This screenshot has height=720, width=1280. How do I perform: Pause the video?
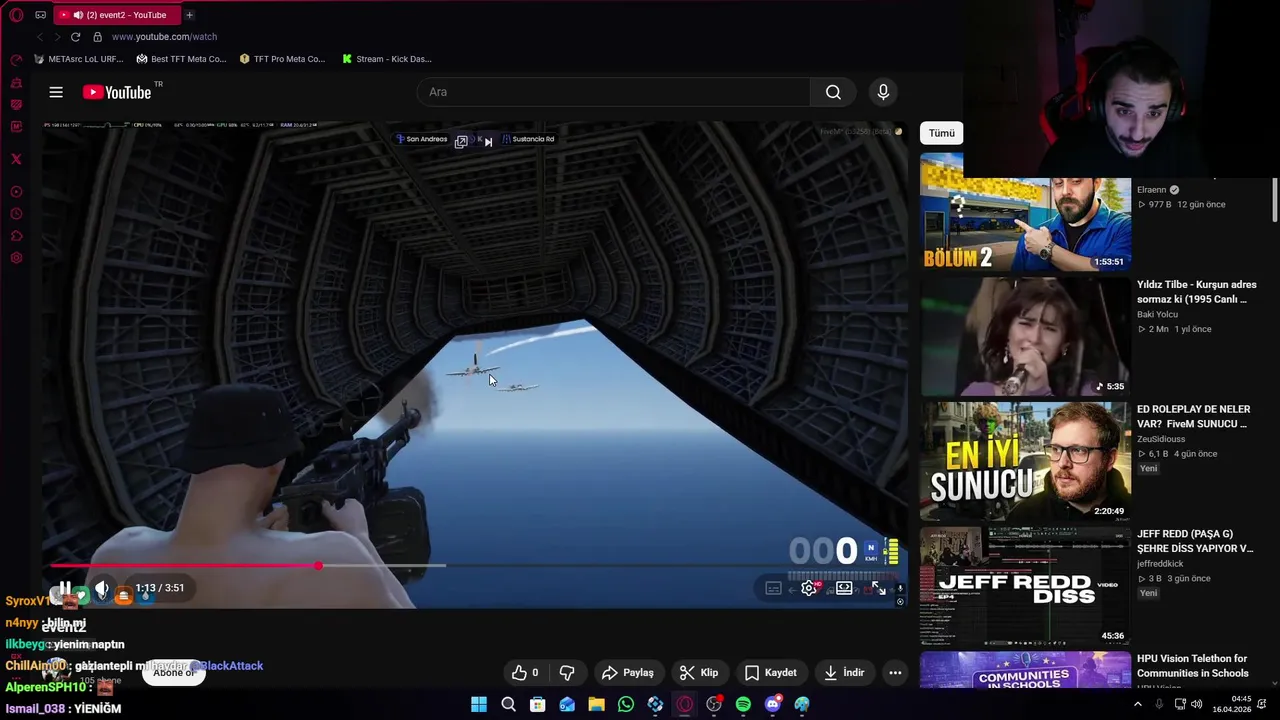pyautogui.click(x=65, y=588)
